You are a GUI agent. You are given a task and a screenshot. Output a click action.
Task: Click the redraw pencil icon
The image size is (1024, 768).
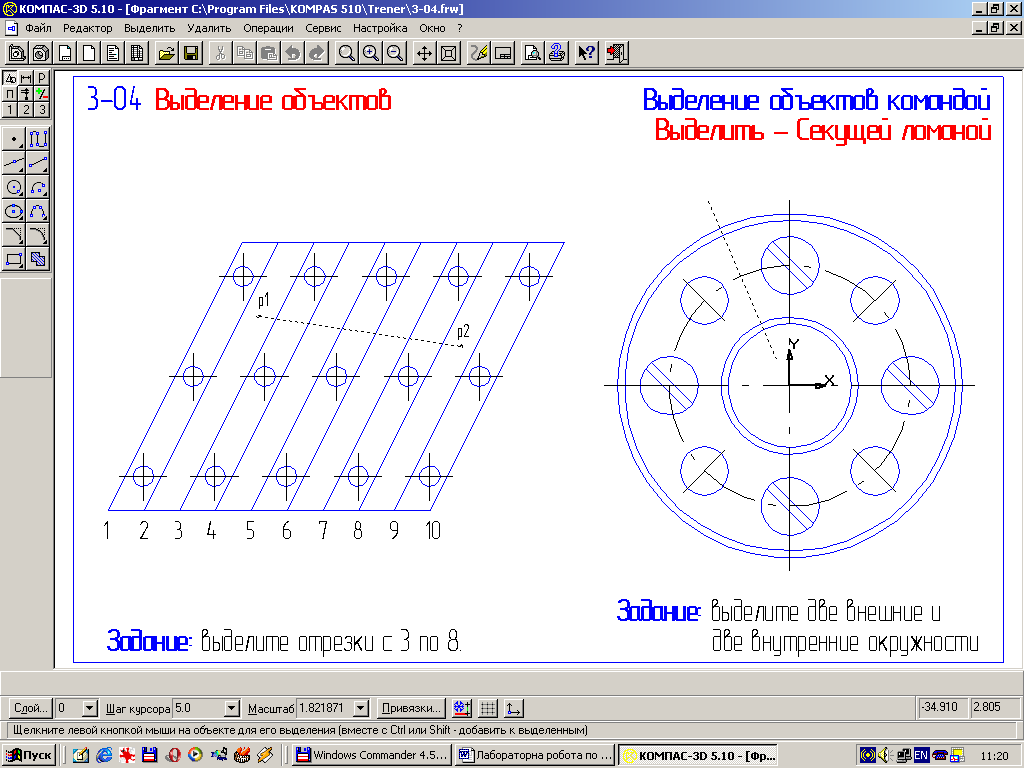(479, 53)
